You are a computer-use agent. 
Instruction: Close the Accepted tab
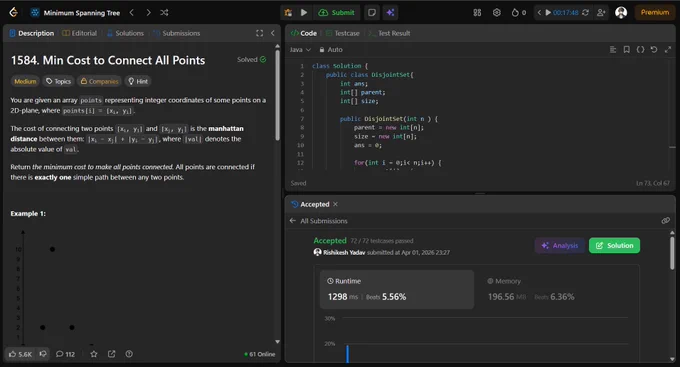click(x=335, y=204)
